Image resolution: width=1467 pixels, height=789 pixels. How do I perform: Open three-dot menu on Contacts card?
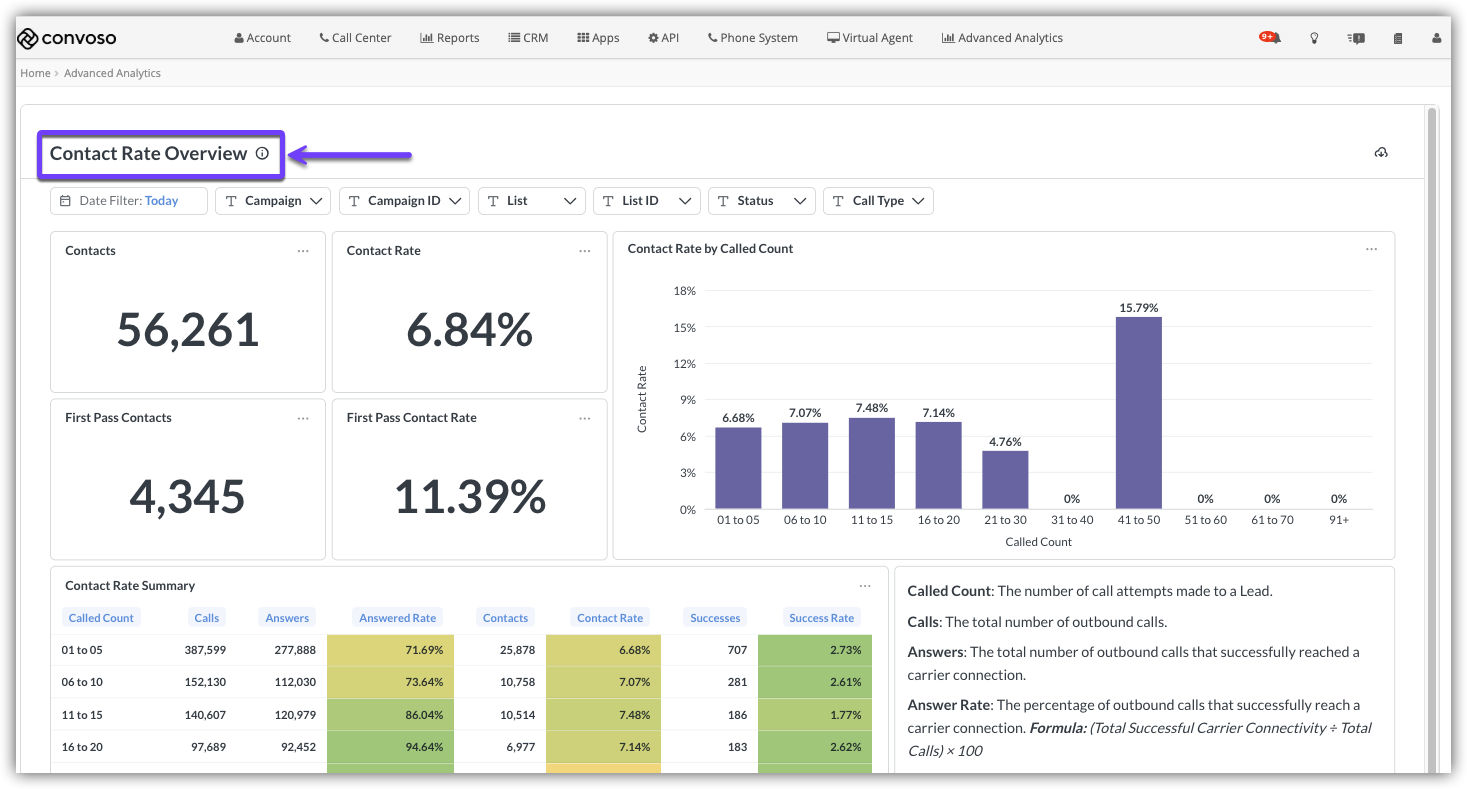[303, 251]
